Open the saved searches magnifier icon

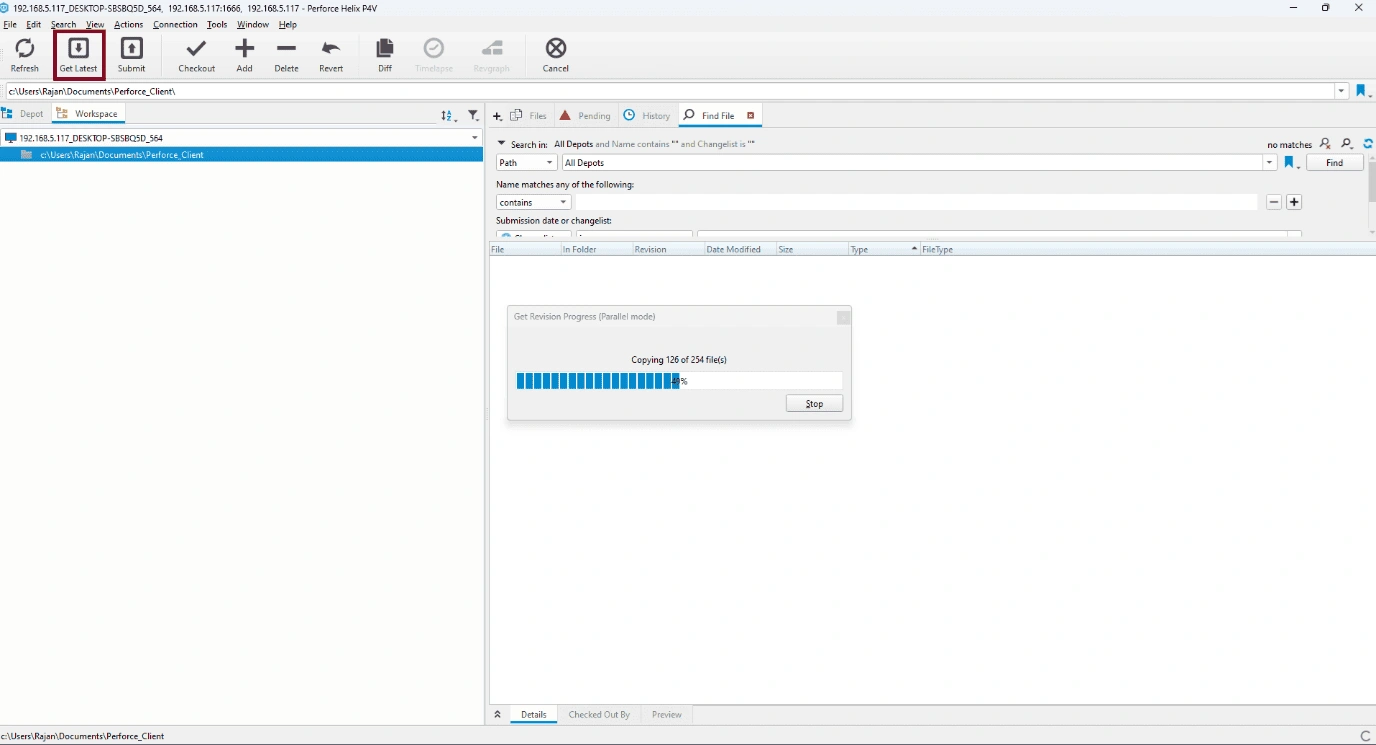(x=1348, y=144)
